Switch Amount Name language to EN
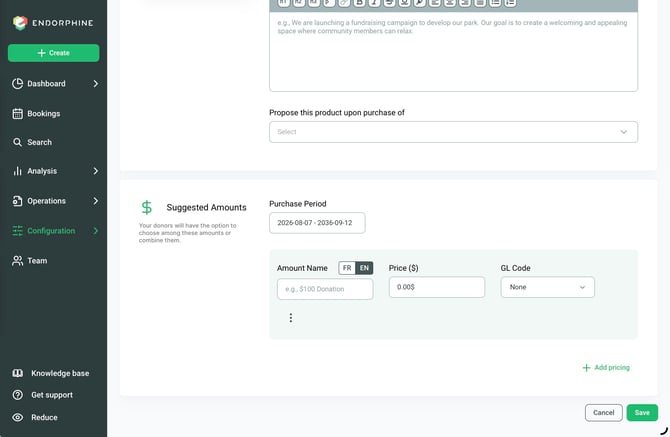 click(x=364, y=268)
